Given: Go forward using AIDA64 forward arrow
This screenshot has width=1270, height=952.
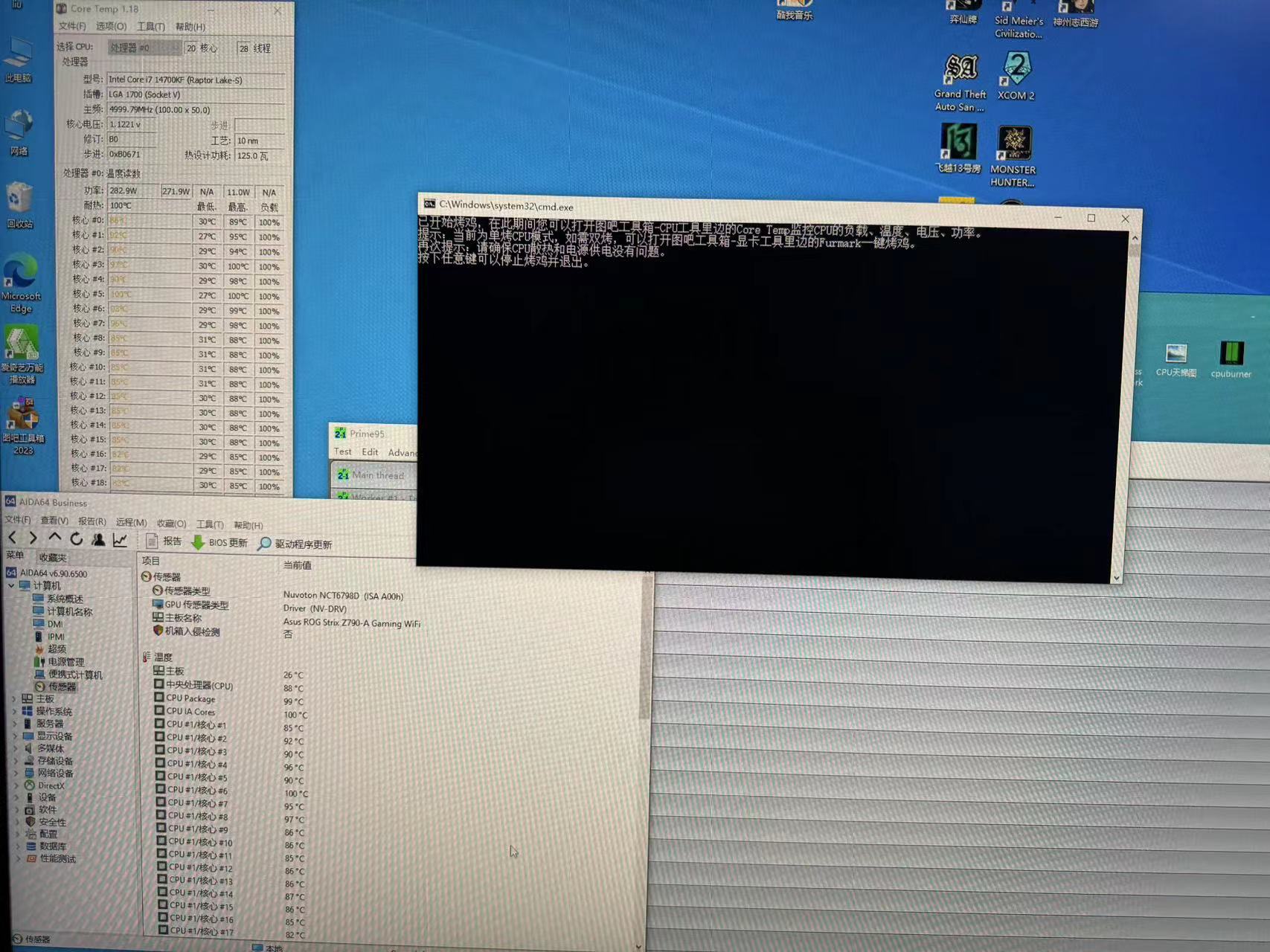Looking at the screenshot, I should (33, 538).
